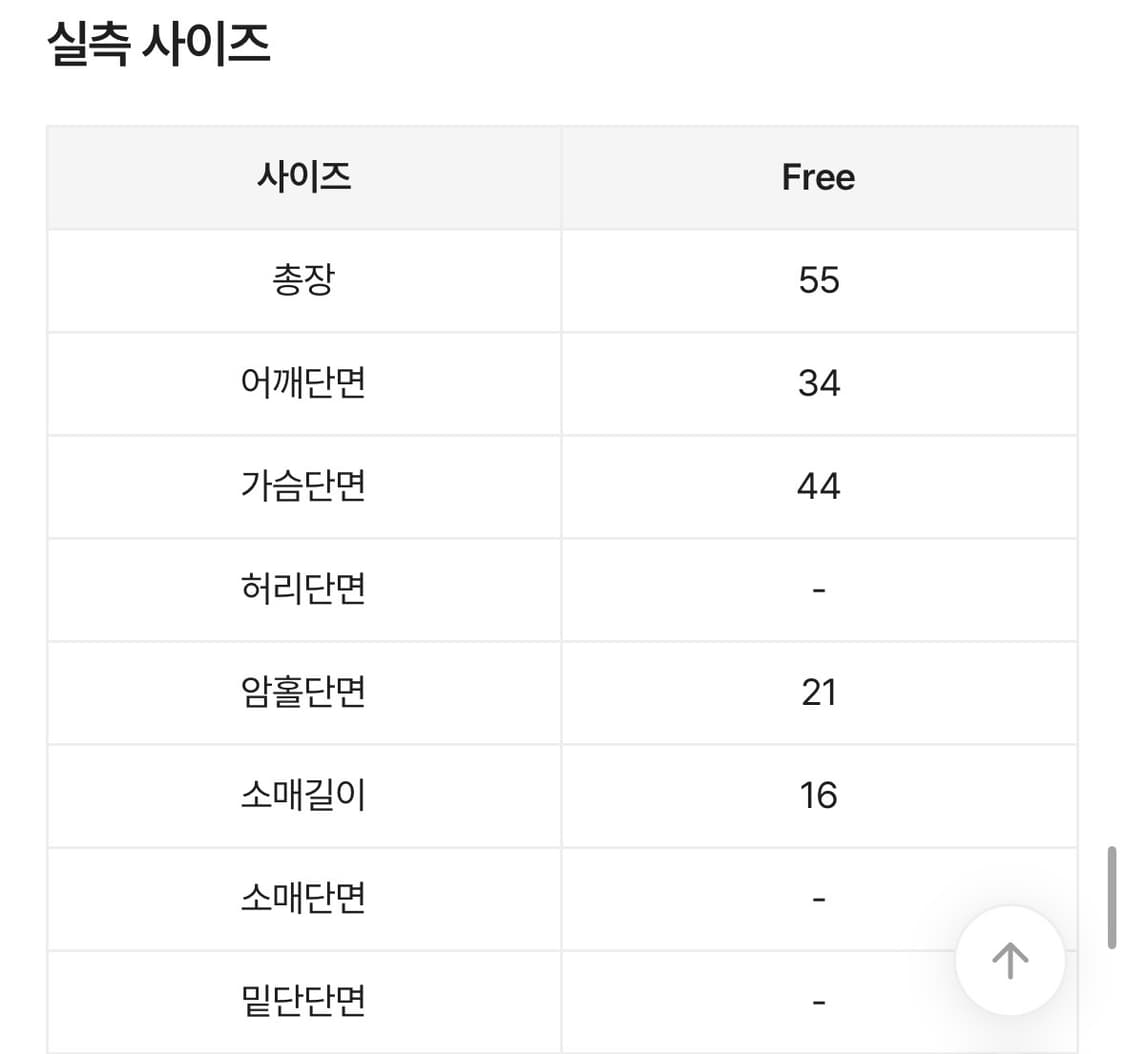Click the value 21 in the table

818,693
